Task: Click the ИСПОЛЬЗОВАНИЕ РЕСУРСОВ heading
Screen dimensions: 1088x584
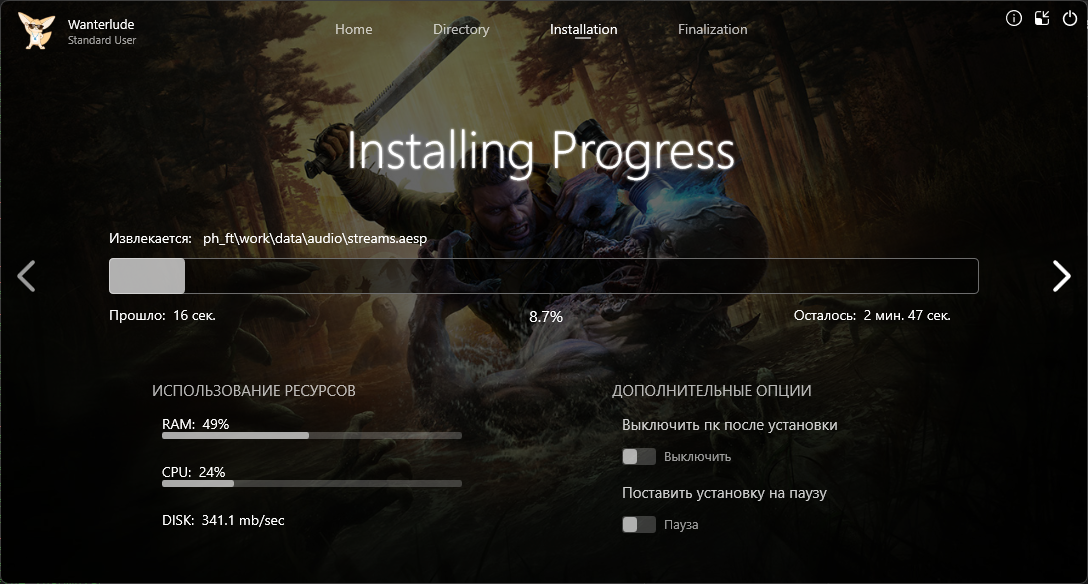Action: pyautogui.click(x=254, y=391)
